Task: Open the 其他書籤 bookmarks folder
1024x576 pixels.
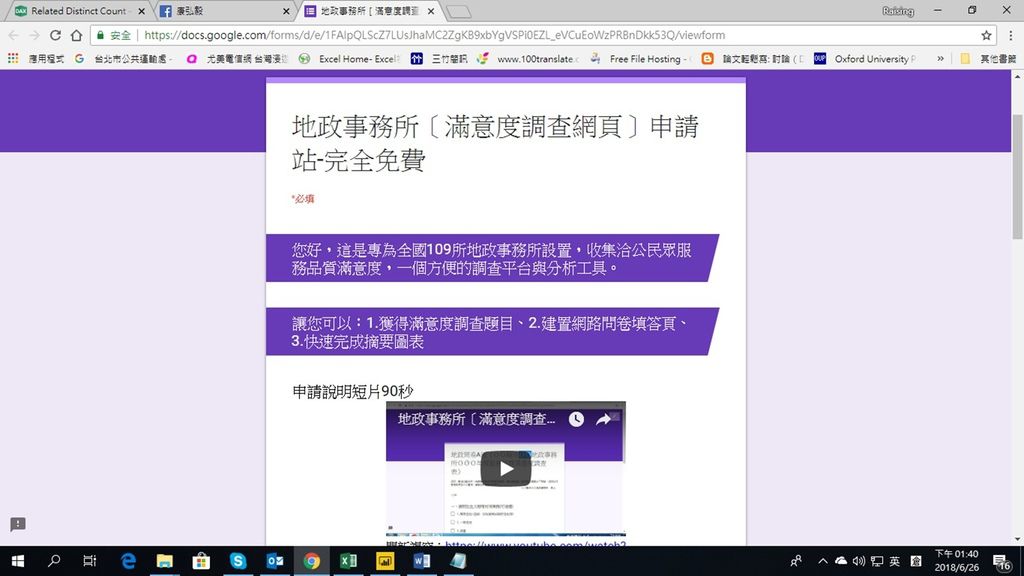Action: click(987, 59)
